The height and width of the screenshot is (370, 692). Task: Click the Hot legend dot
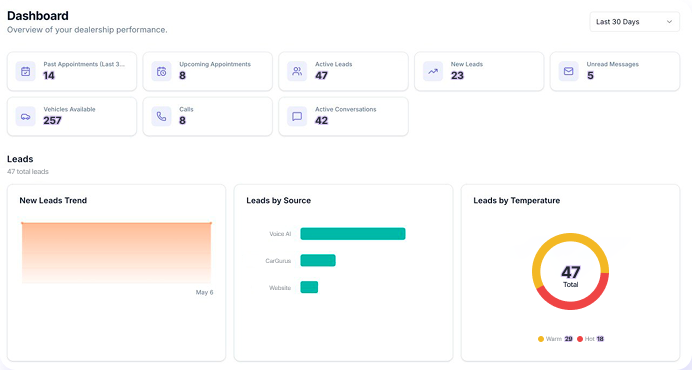[x=580, y=339]
